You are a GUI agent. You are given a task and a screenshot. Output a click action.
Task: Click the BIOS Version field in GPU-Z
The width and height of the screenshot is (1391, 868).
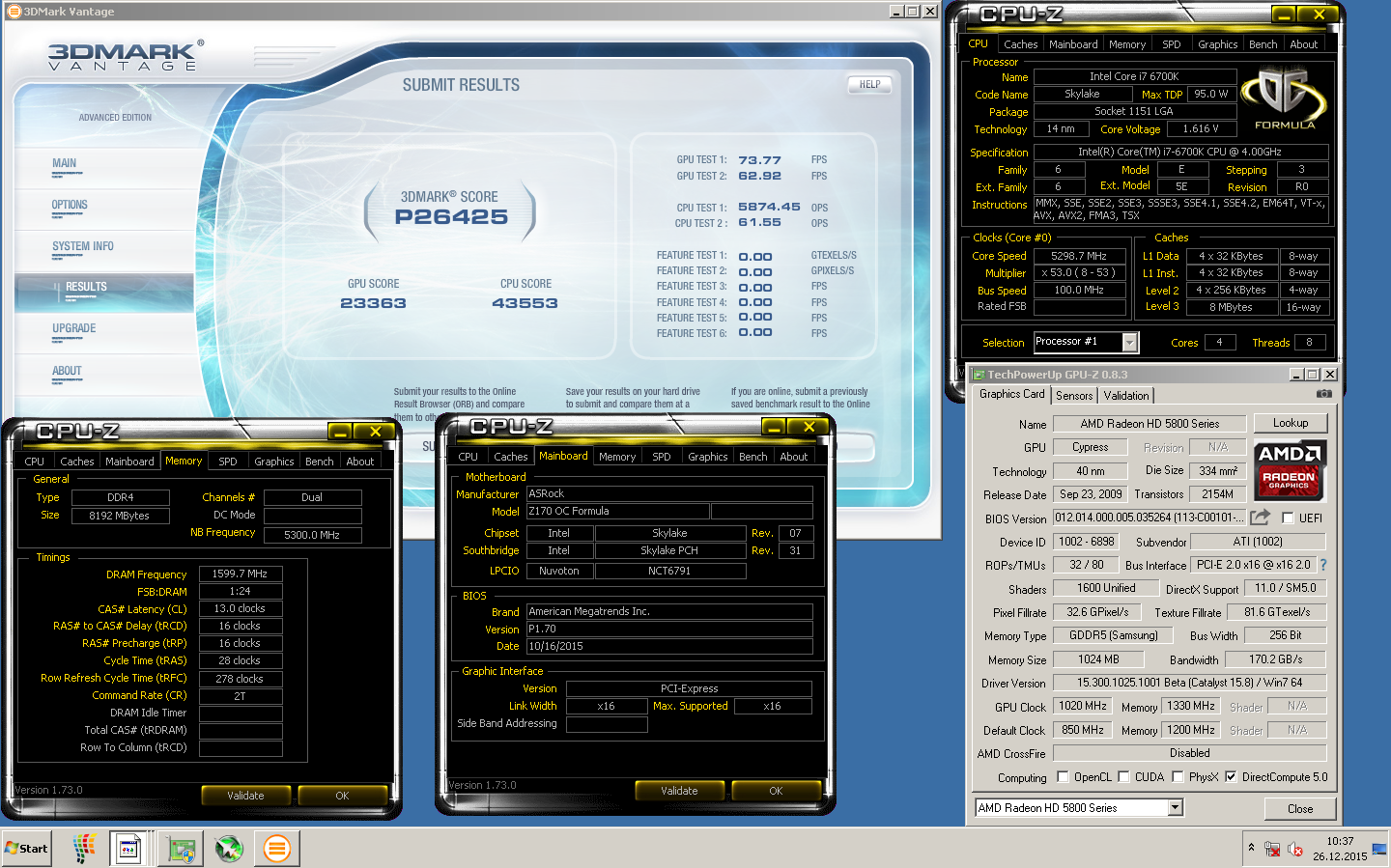click(x=1149, y=518)
